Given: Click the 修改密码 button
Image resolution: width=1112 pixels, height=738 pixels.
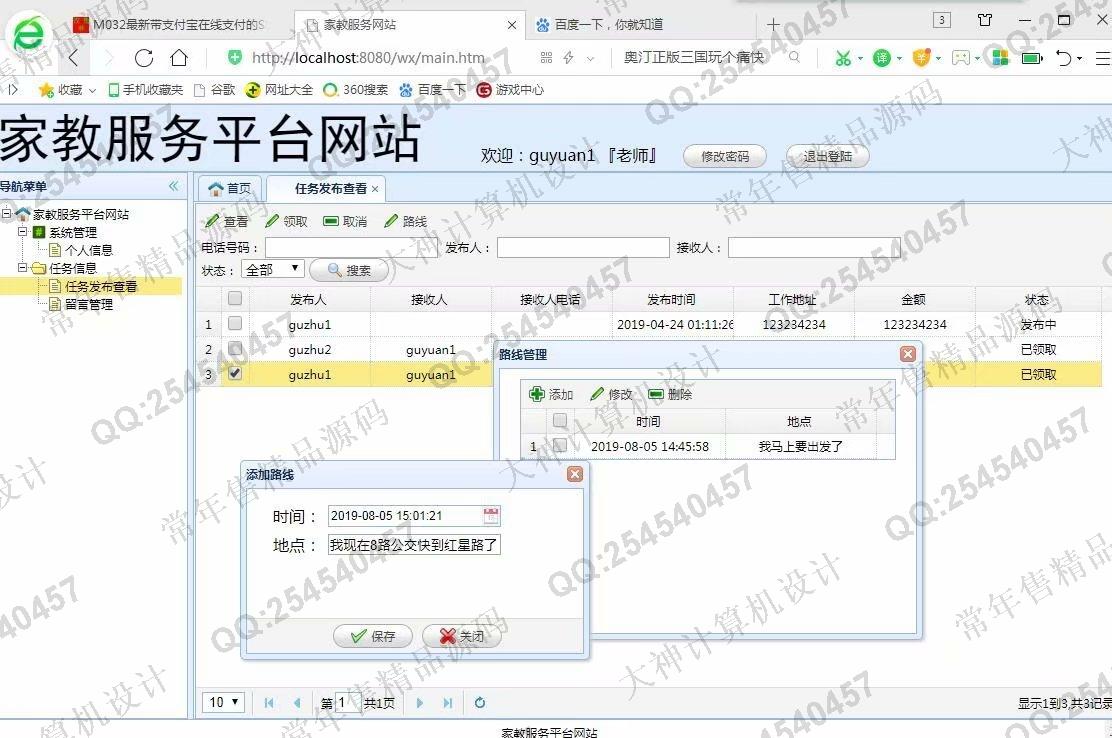Looking at the screenshot, I should click(x=725, y=156).
